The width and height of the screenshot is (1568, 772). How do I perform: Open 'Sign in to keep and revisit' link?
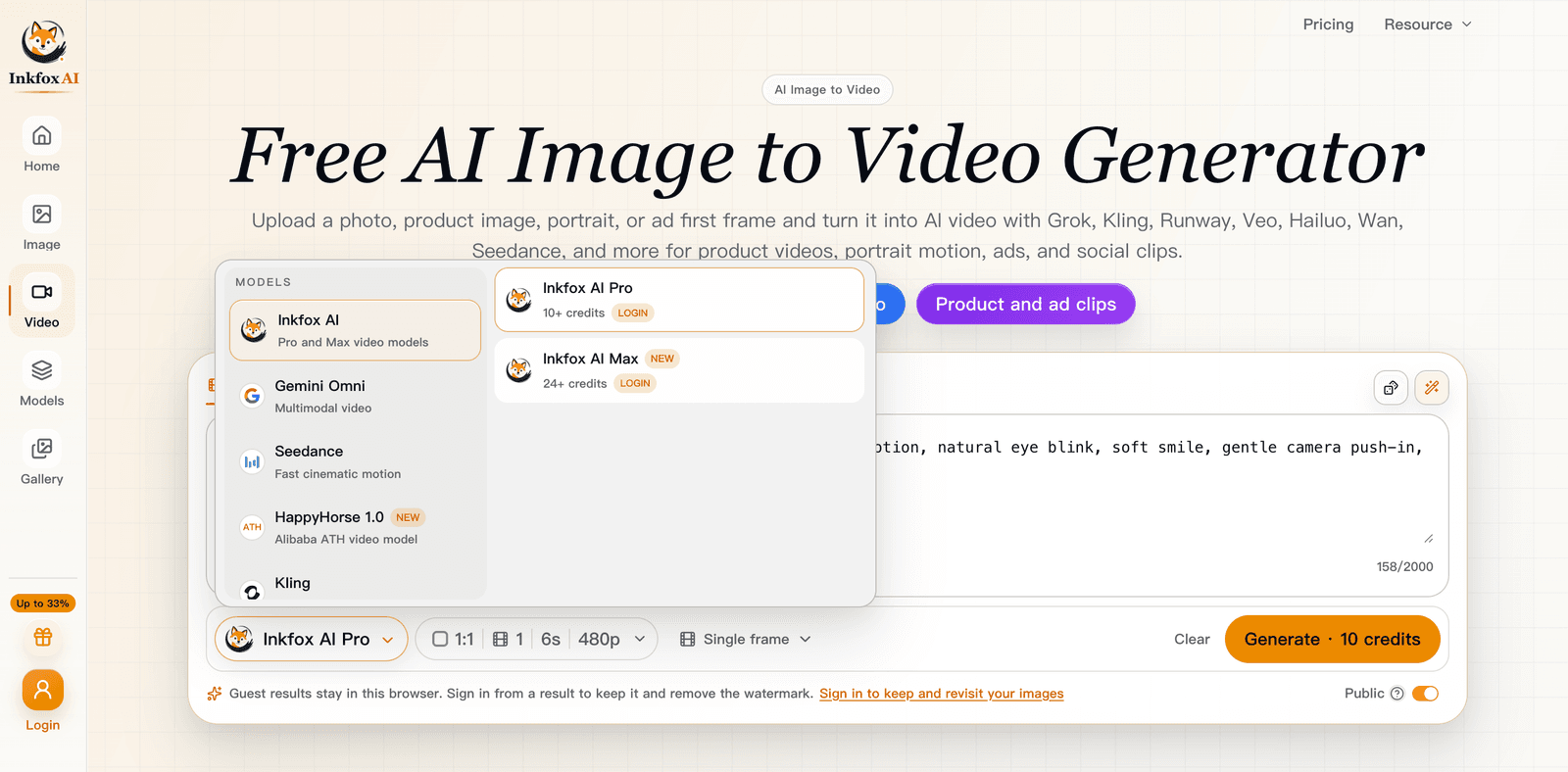coord(941,694)
